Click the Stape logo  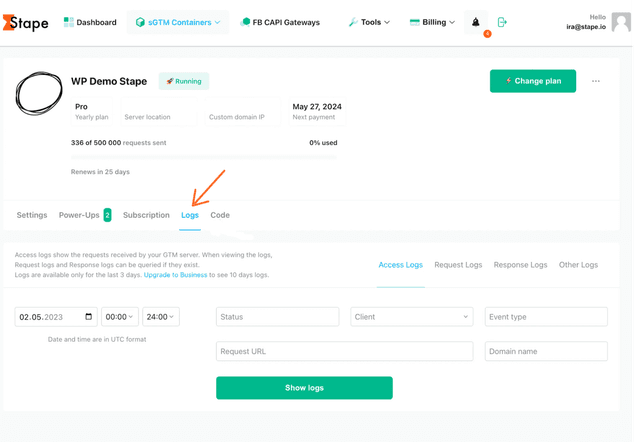(25, 22)
